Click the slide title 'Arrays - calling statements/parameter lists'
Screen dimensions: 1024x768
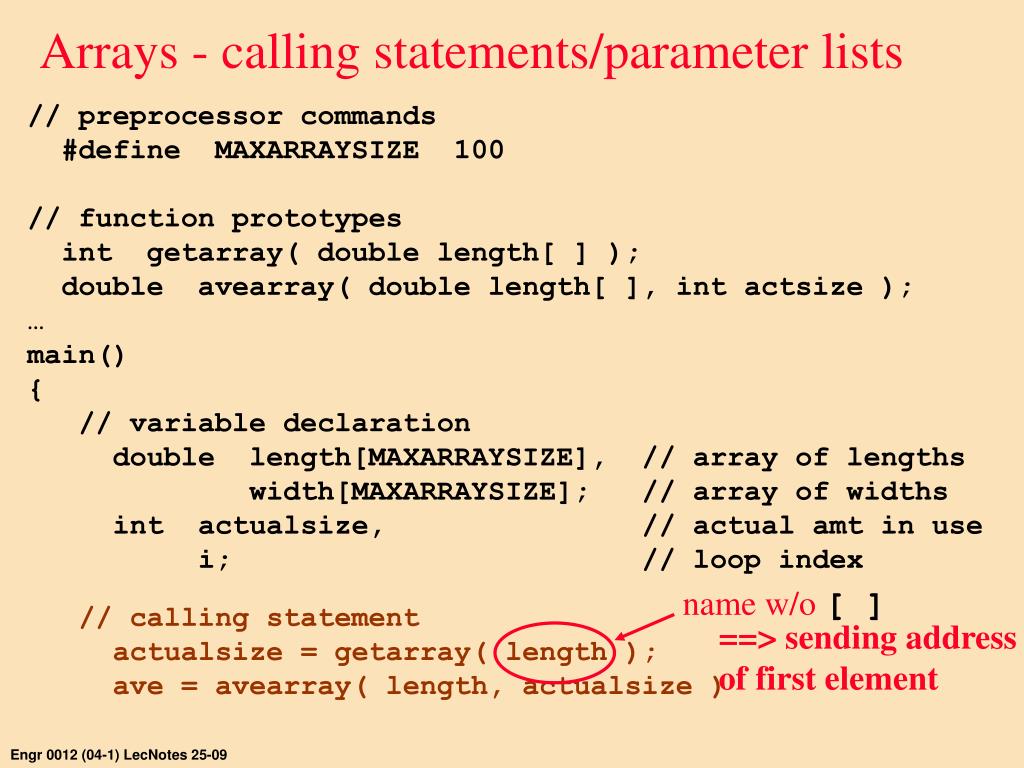471,54
